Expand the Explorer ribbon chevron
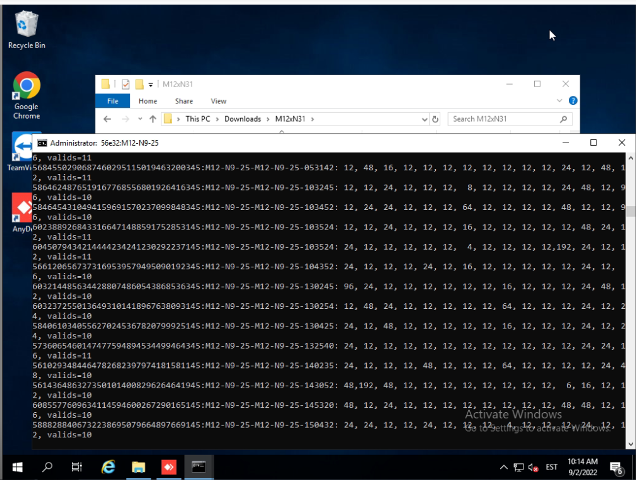Viewport: 636px width, 480px height. point(559,101)
